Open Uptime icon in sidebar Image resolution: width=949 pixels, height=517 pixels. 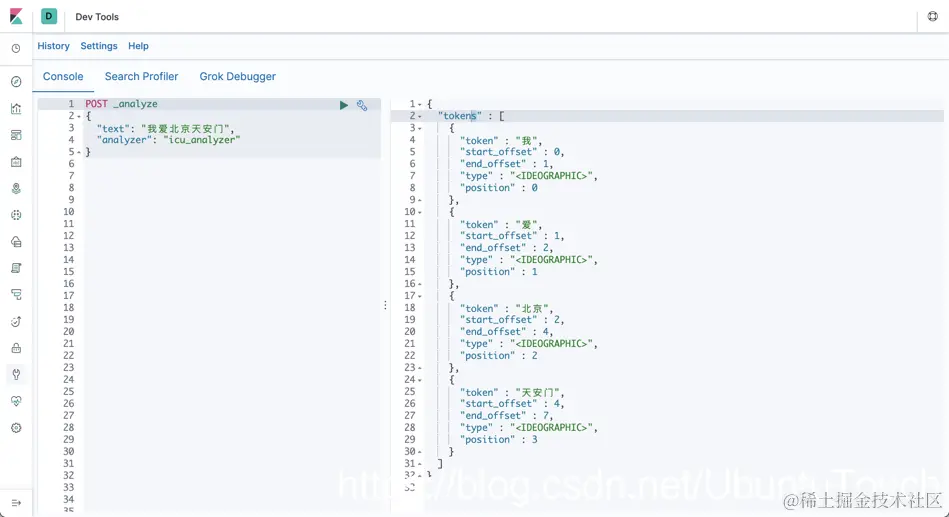click(16, 321)
